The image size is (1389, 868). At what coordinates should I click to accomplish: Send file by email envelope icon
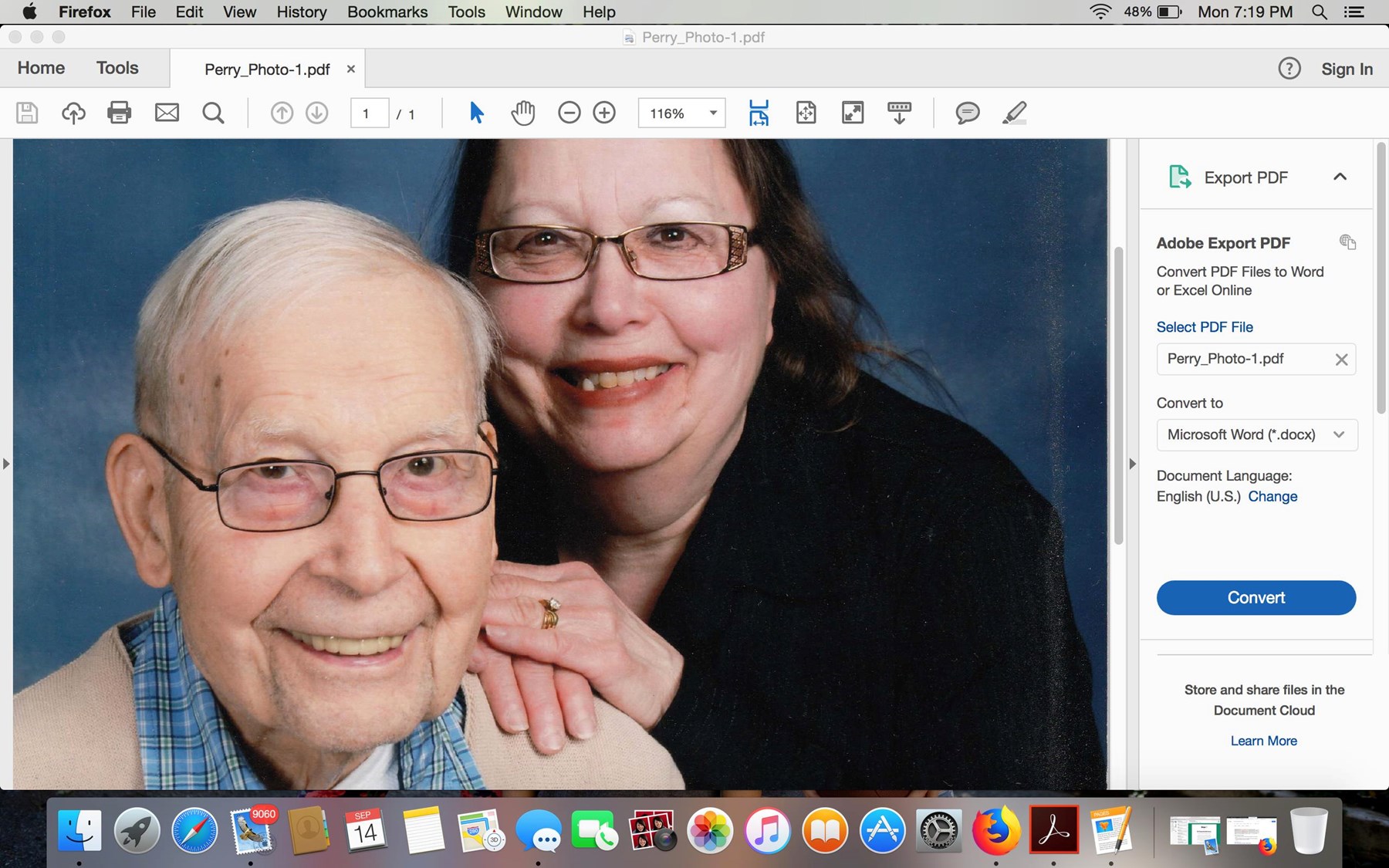pos(167,113)
